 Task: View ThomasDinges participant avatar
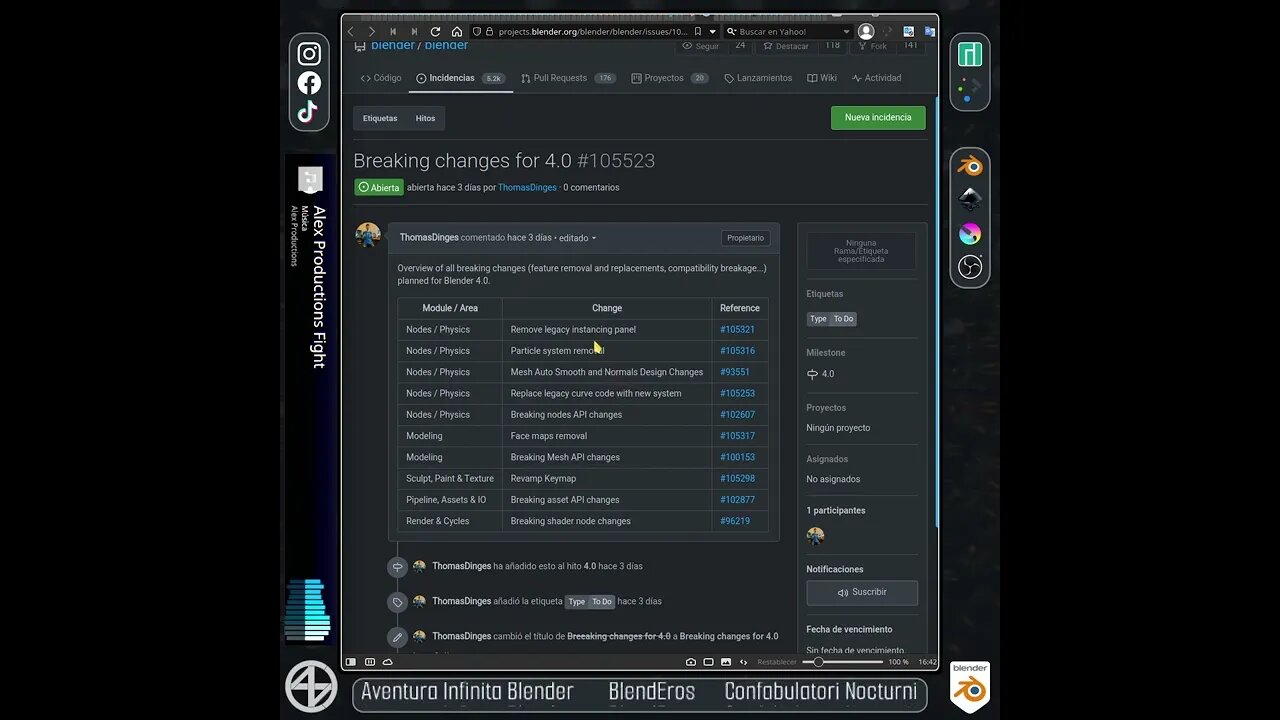tap(816, 535)
